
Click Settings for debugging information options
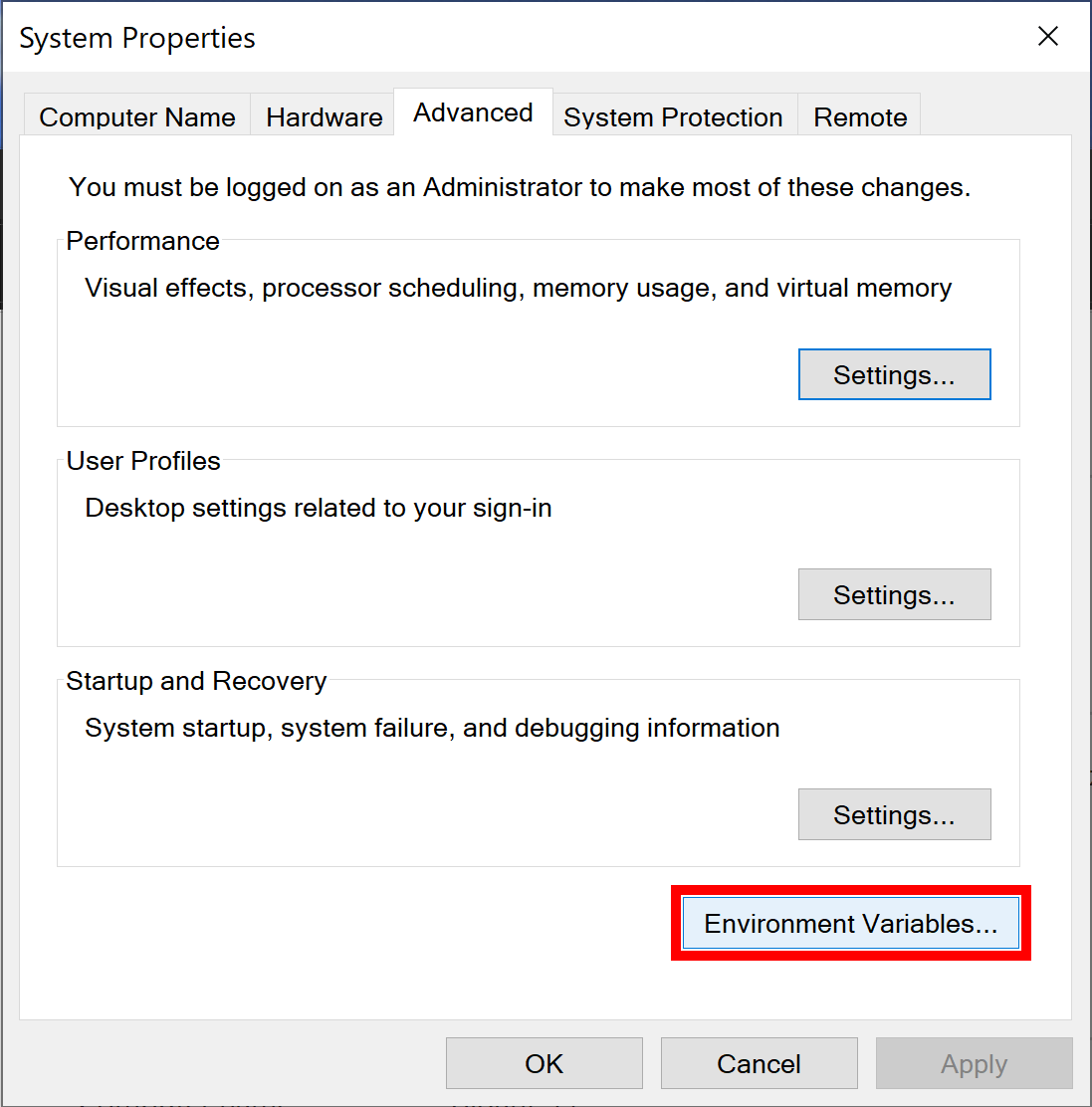pyautogui.click(x=893, y=814)
